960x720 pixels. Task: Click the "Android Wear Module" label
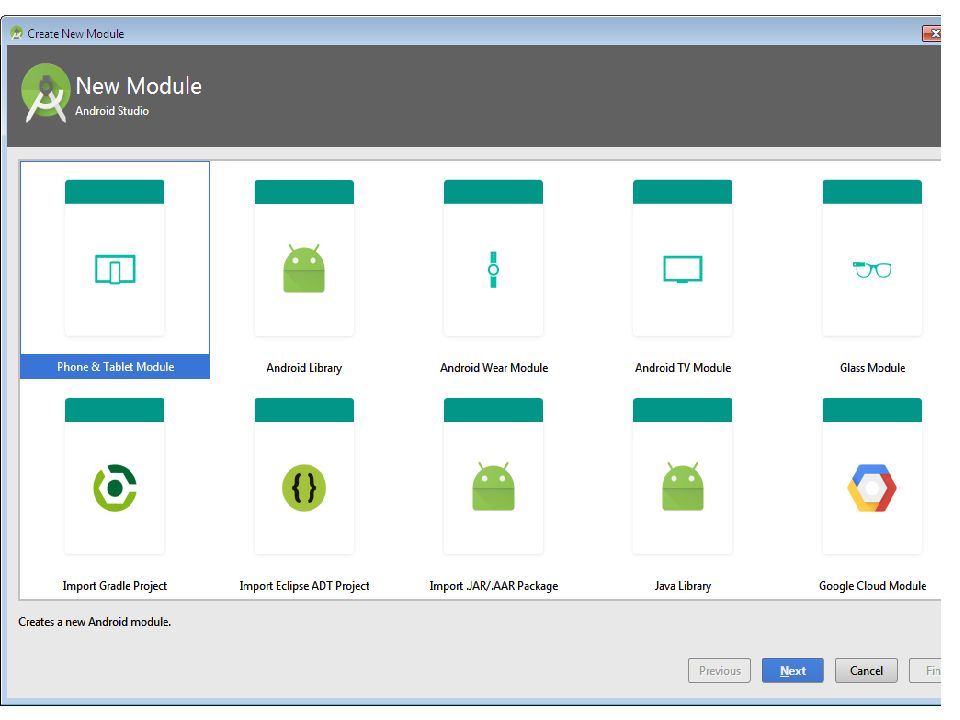pyautogui.click(x=493, y=368)
